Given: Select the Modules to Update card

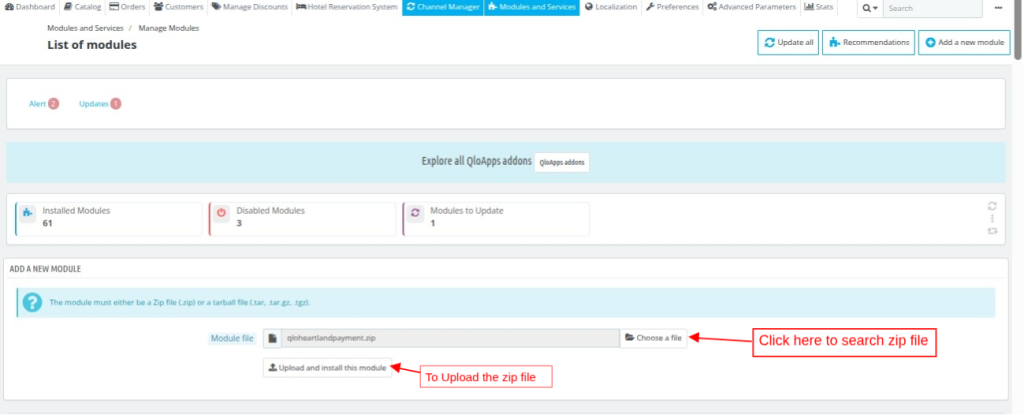Looking at the screenshot, I should tap(496, 219).
